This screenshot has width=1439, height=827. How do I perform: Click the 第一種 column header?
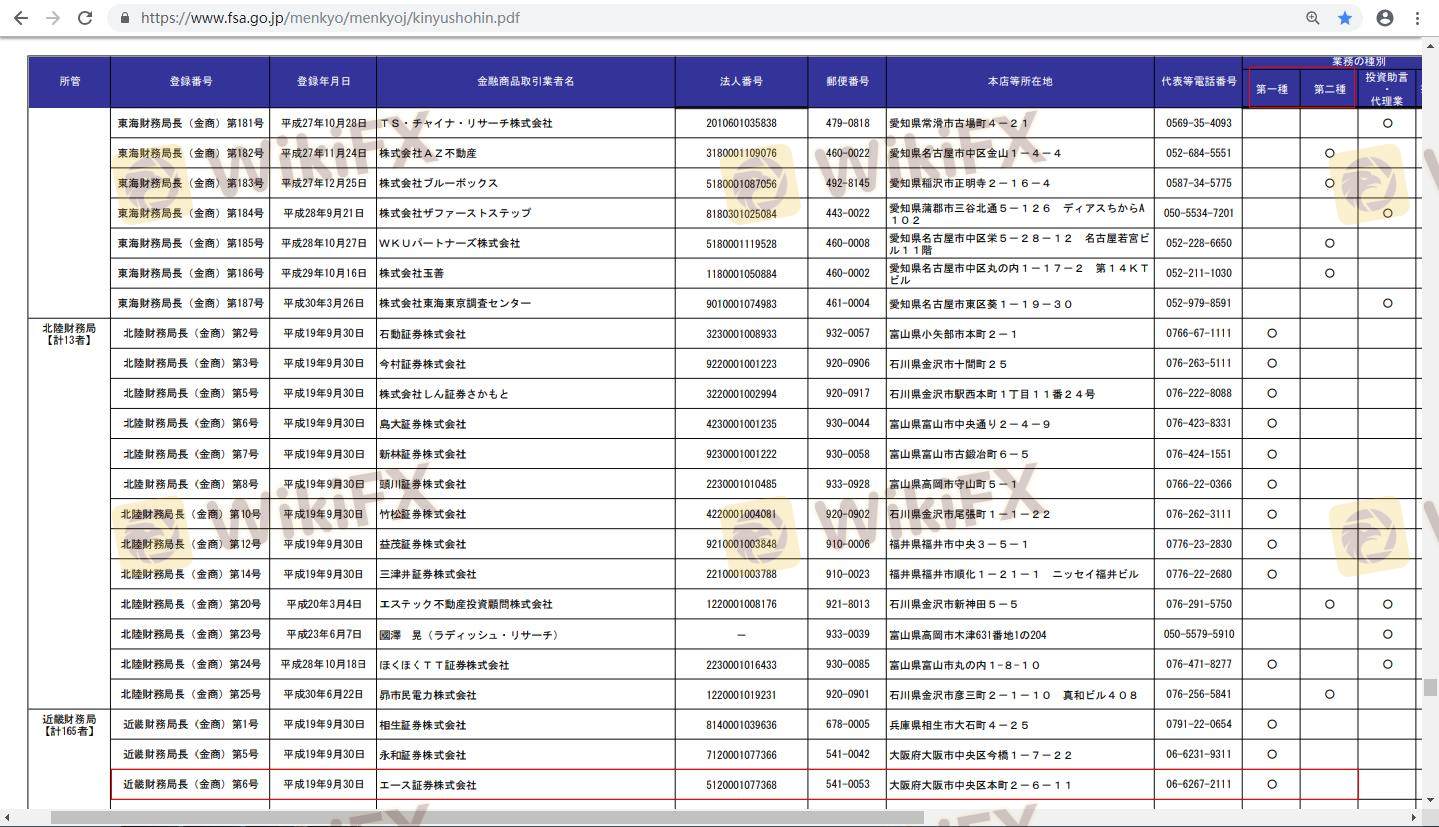click(1271, 89)
